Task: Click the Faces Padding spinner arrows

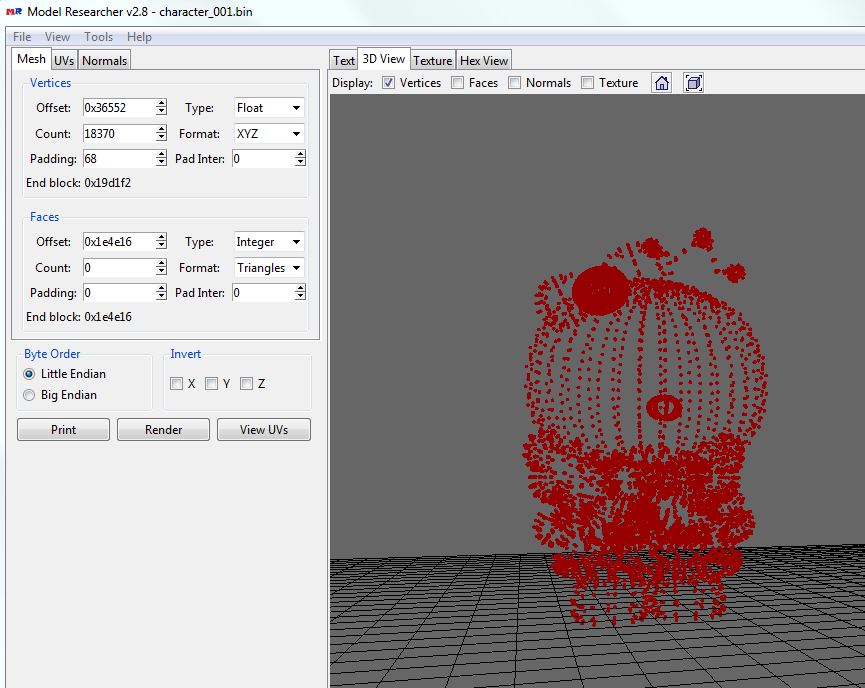Action: tap(161, 293)
